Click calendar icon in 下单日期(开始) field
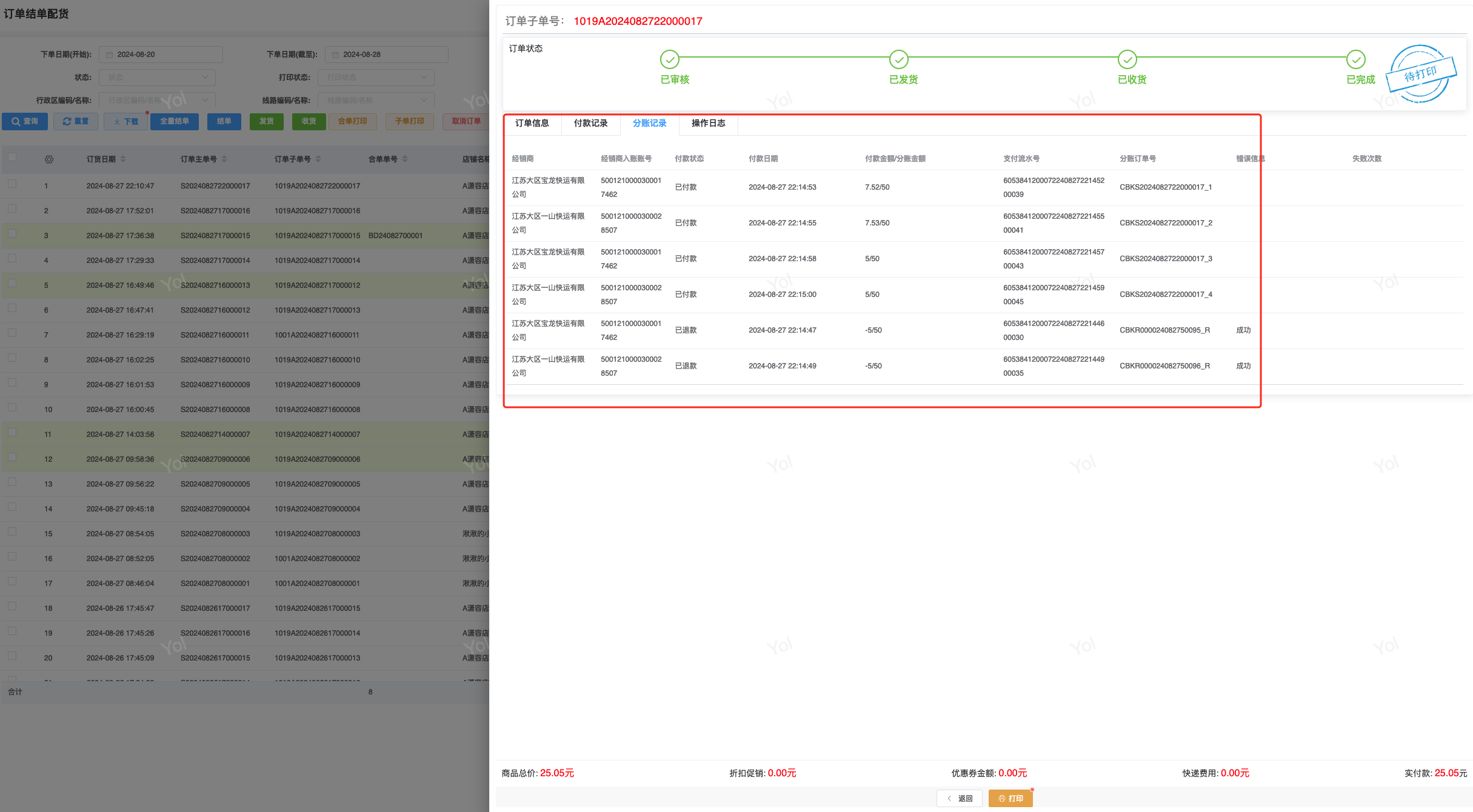The width and height of the screenshot is (1473, 812). (x=110, y=55)
